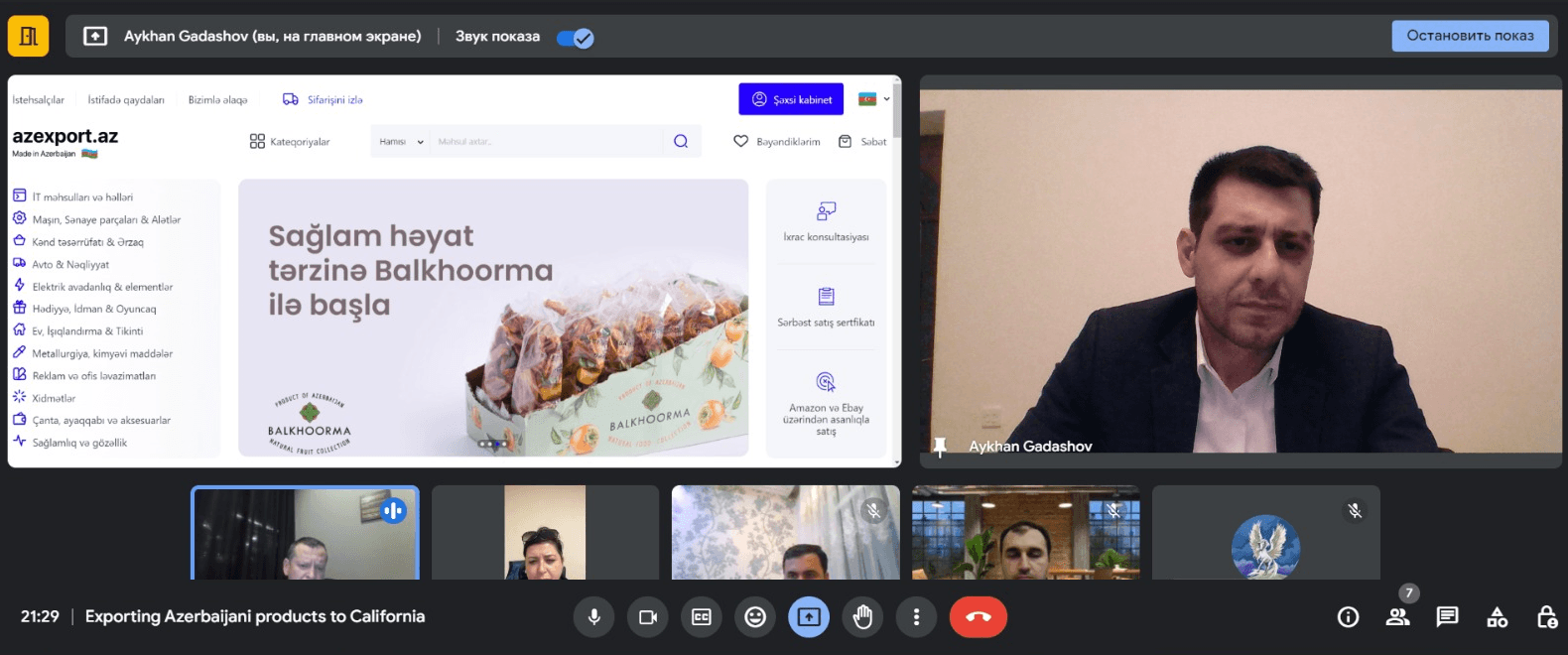Open the emoji reactions button

[755, 617]
